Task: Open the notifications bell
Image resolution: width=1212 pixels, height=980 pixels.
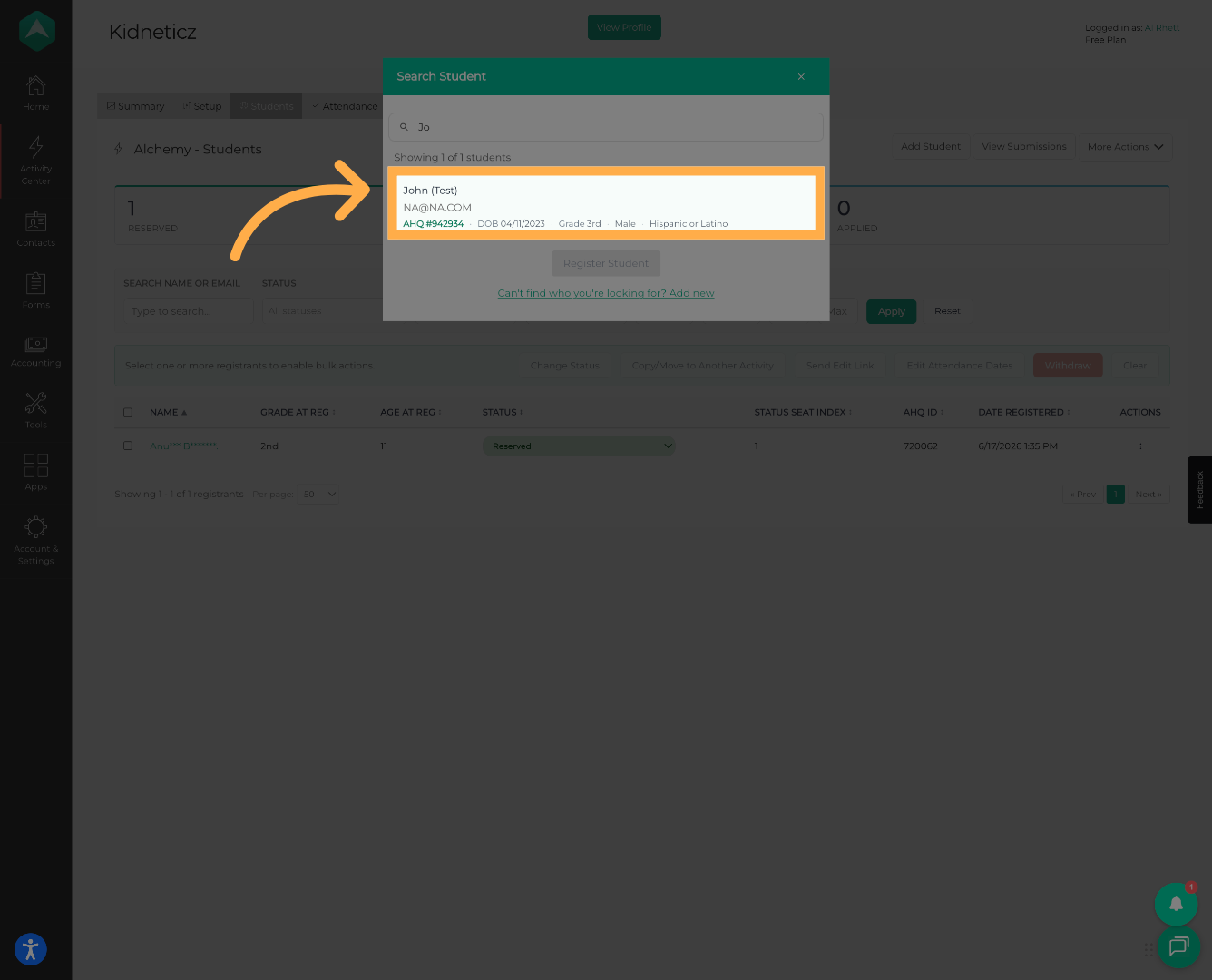Action: point(1176,904)
